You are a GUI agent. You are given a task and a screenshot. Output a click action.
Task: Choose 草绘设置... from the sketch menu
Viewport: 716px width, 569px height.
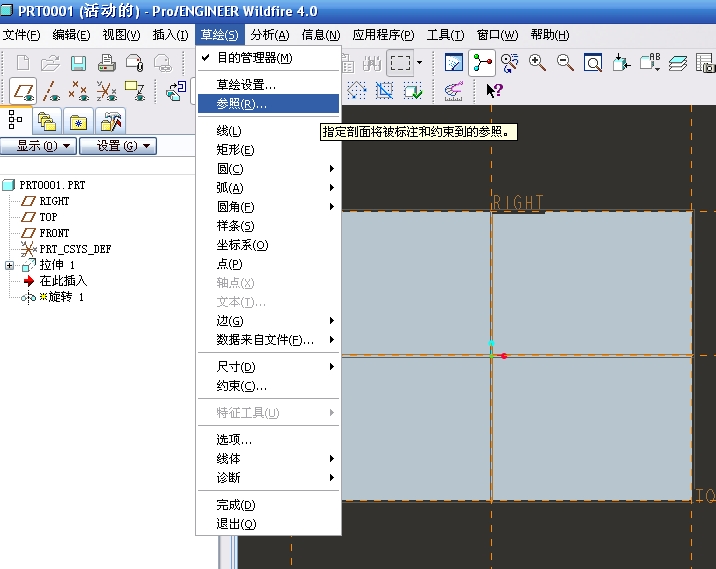[x=268, y=84]
